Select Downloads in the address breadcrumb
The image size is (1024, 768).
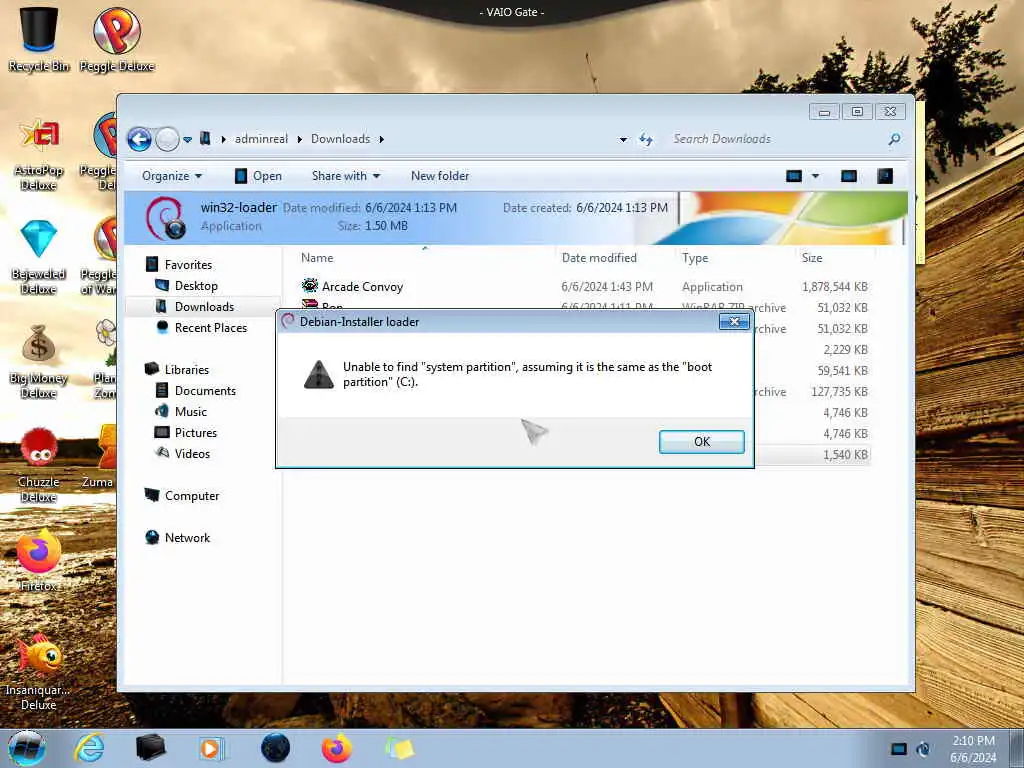tap(340, 139)
